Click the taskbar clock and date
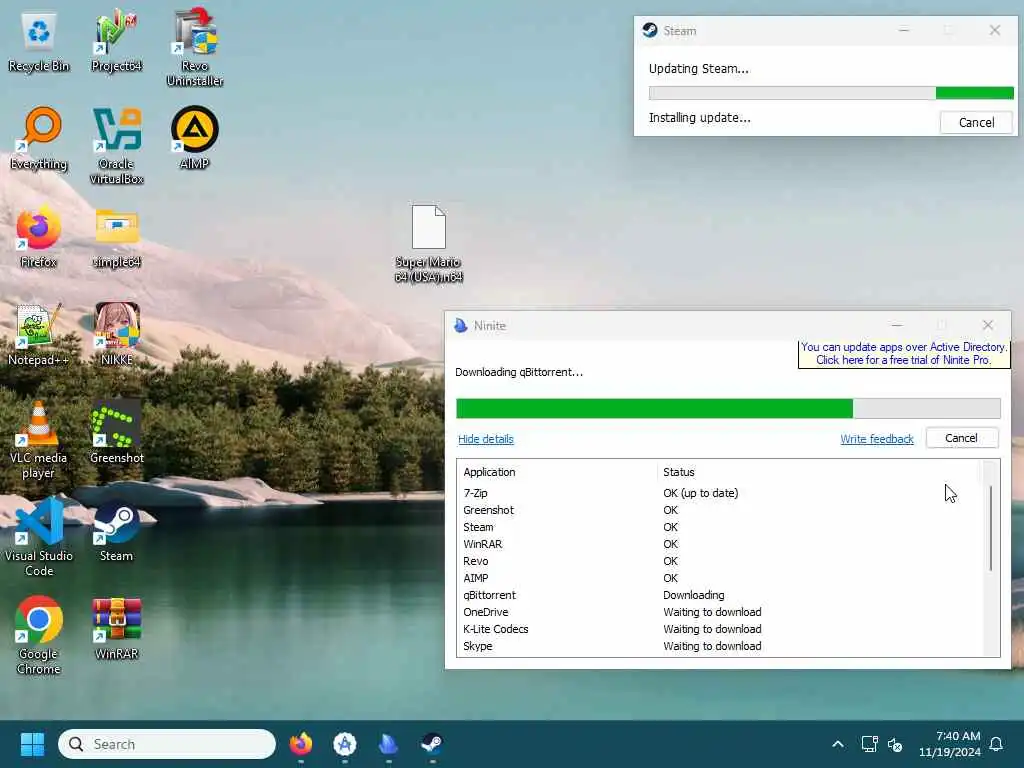 coord(950,744)
